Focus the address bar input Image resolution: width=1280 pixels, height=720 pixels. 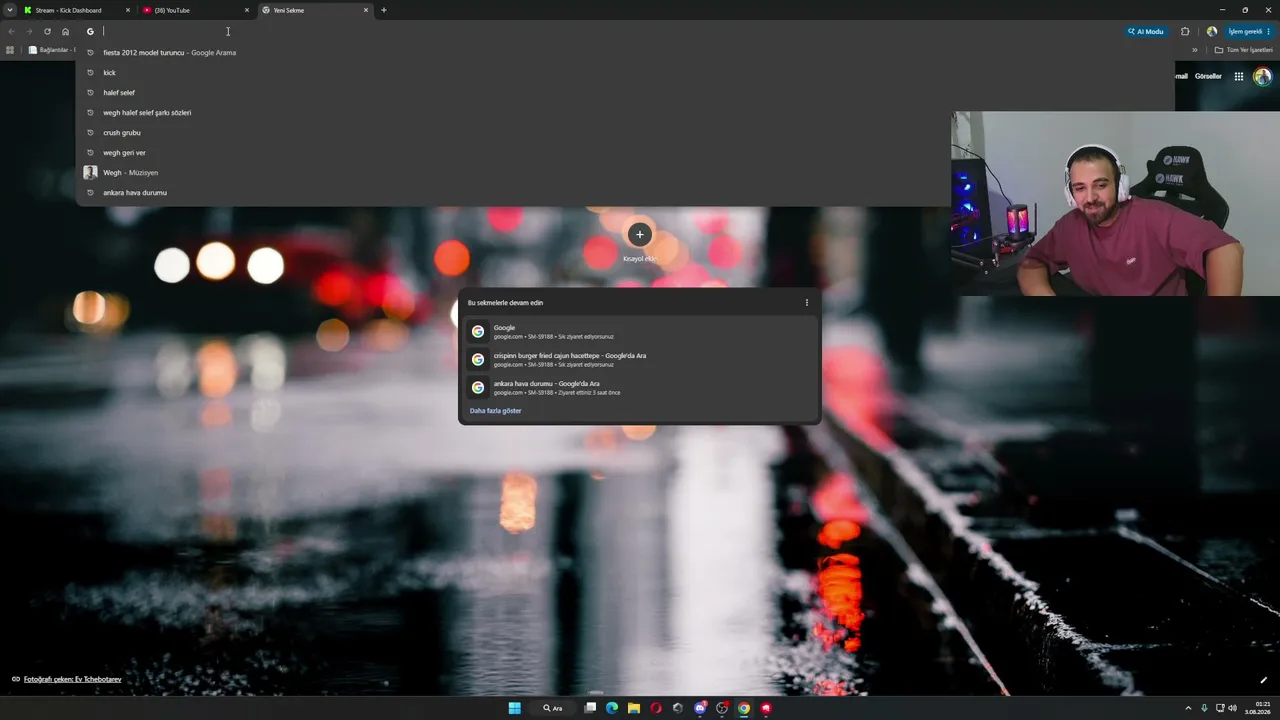[600, 31]
